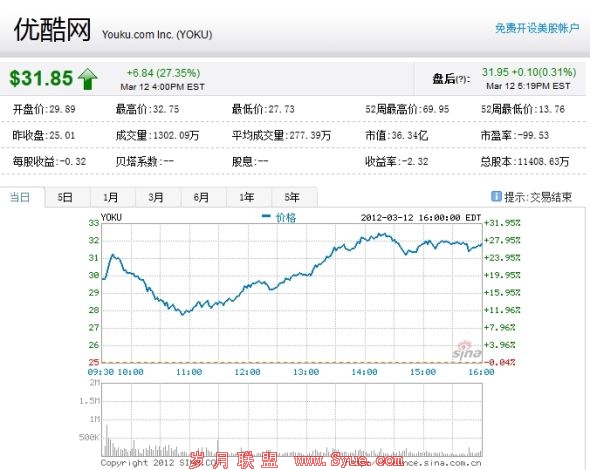Image resolution: width=590 pixels, height=470 pixels.
Task: Click the -0.04% percent axis label
Action: [499, 362]
